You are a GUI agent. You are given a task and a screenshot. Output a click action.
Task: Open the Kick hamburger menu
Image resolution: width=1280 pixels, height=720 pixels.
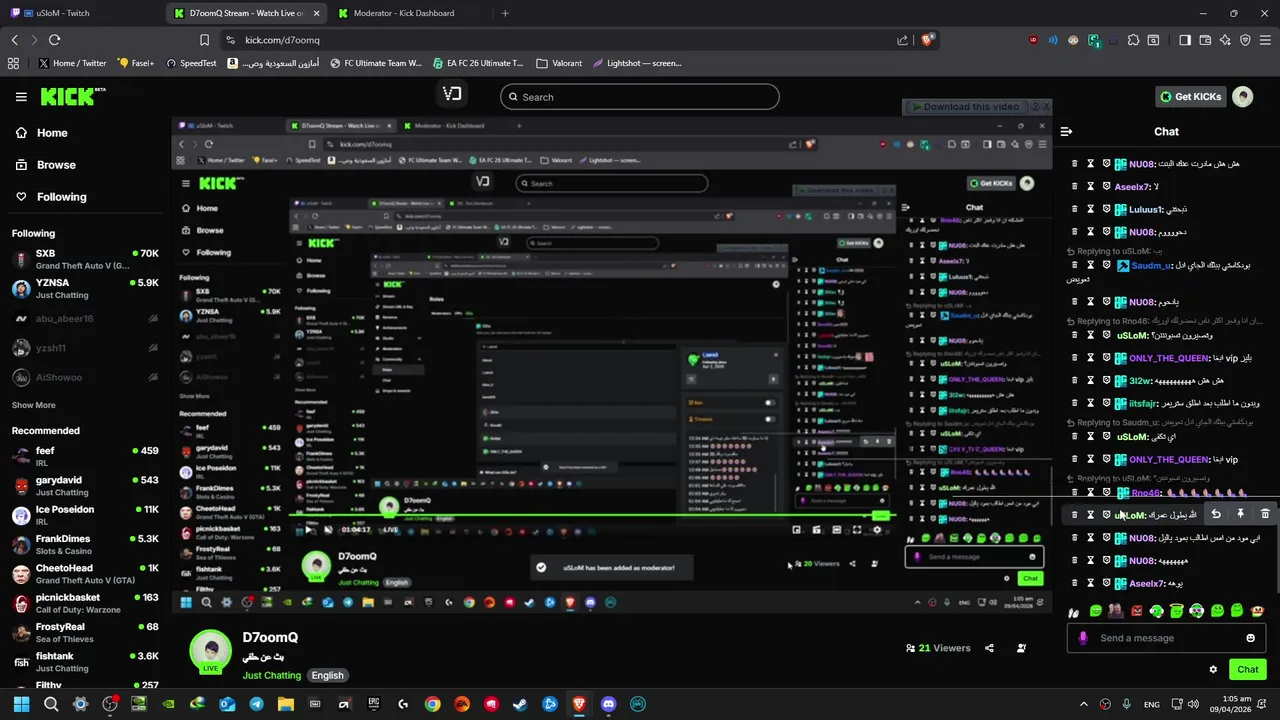(21, 97)
